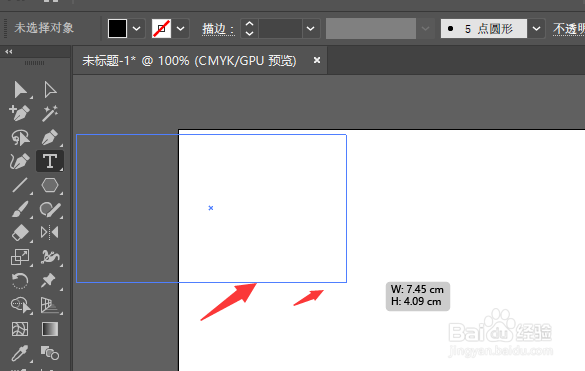Image resolution: width=585 pixels, height=371 pixels.
Task: Click the tools panel grip handle
Action: click(x=34, y=63)
